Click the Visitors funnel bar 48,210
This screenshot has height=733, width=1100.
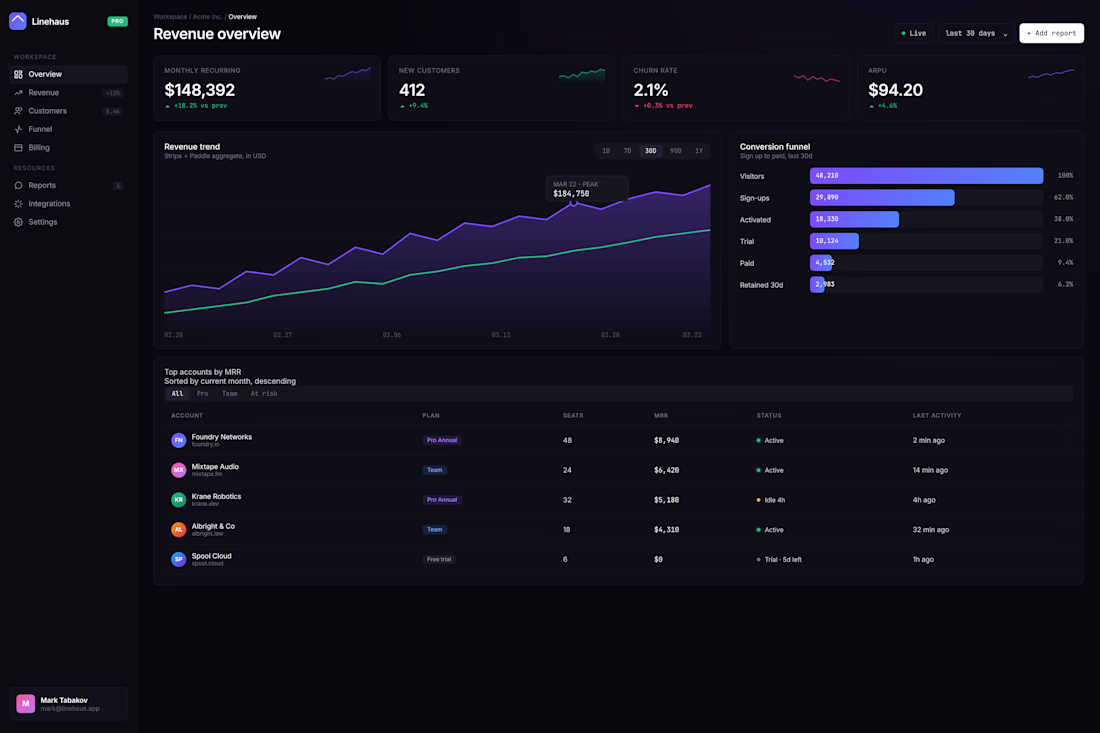926,175
